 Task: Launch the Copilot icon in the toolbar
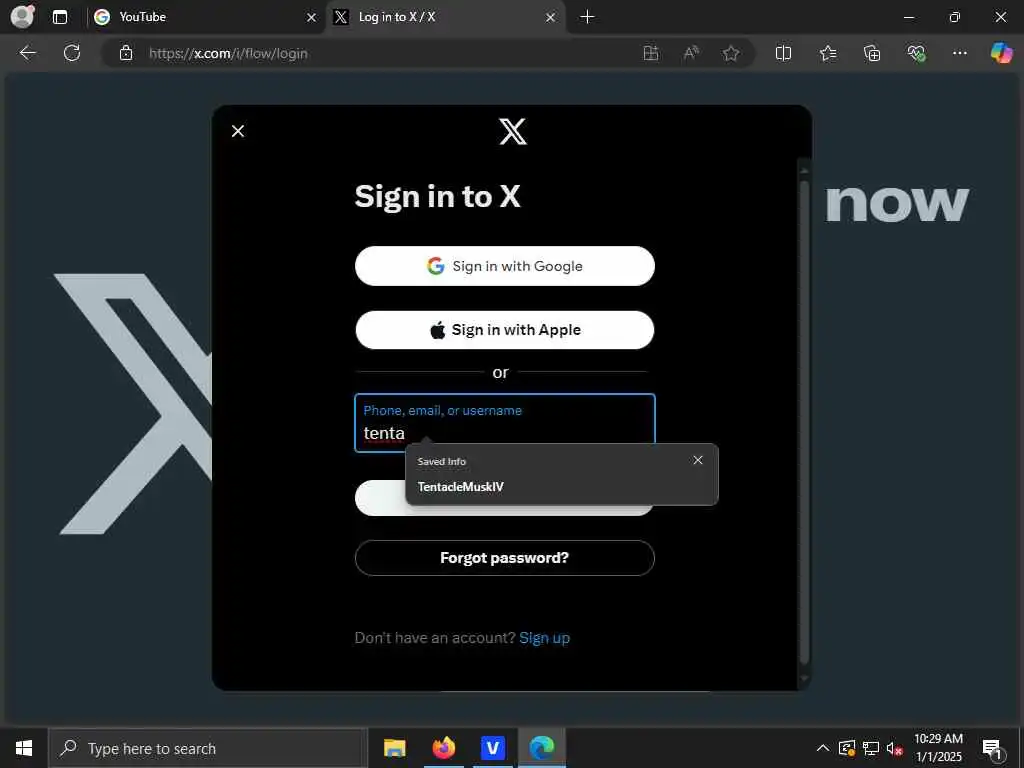[1001, 53]
